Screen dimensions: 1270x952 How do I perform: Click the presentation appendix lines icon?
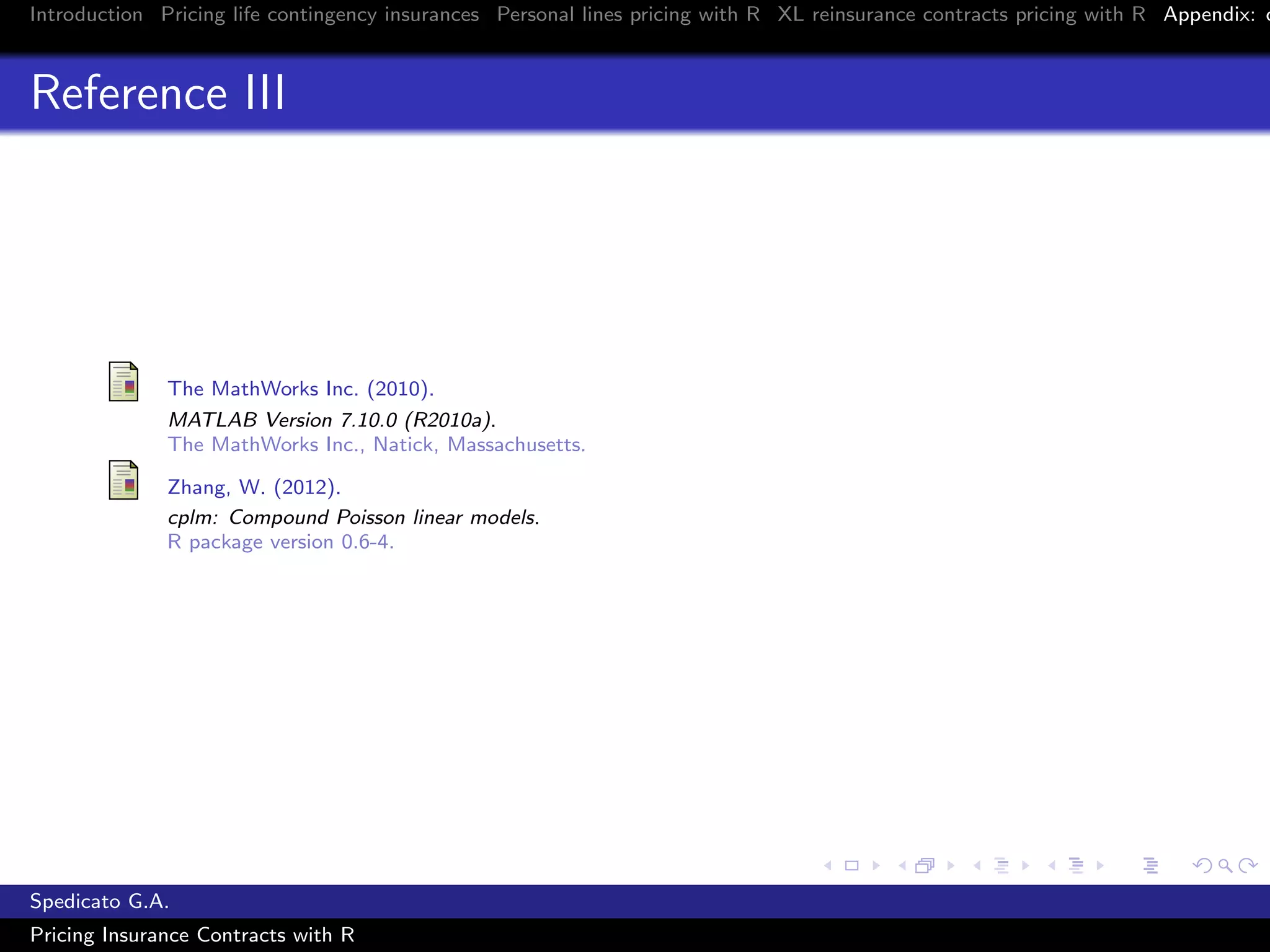(1151, 865)
